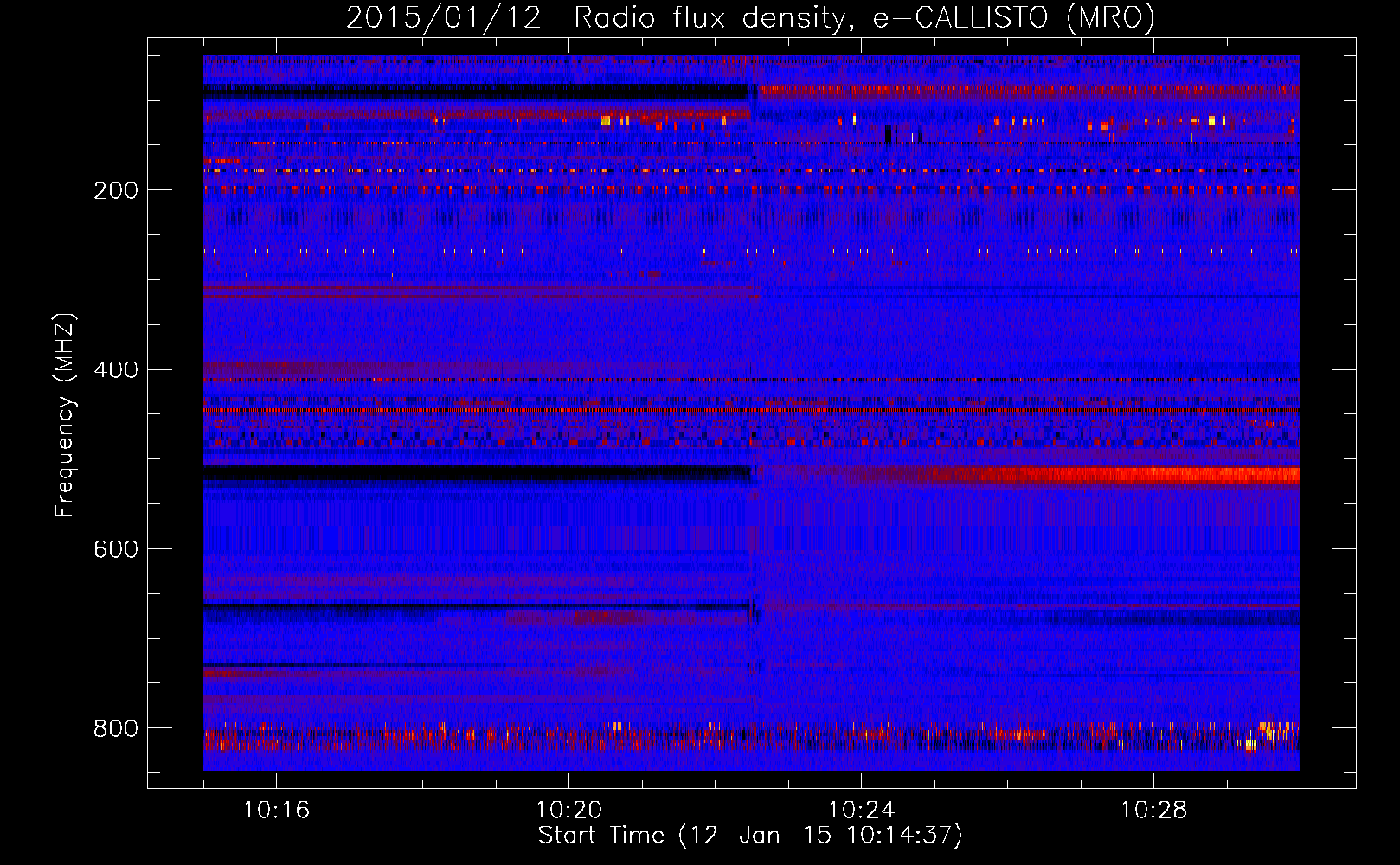Image resolution: width=1400 pixels, height=865 pixels.
Task: Click the 10:16 time tick label
Action: (276, 810)
